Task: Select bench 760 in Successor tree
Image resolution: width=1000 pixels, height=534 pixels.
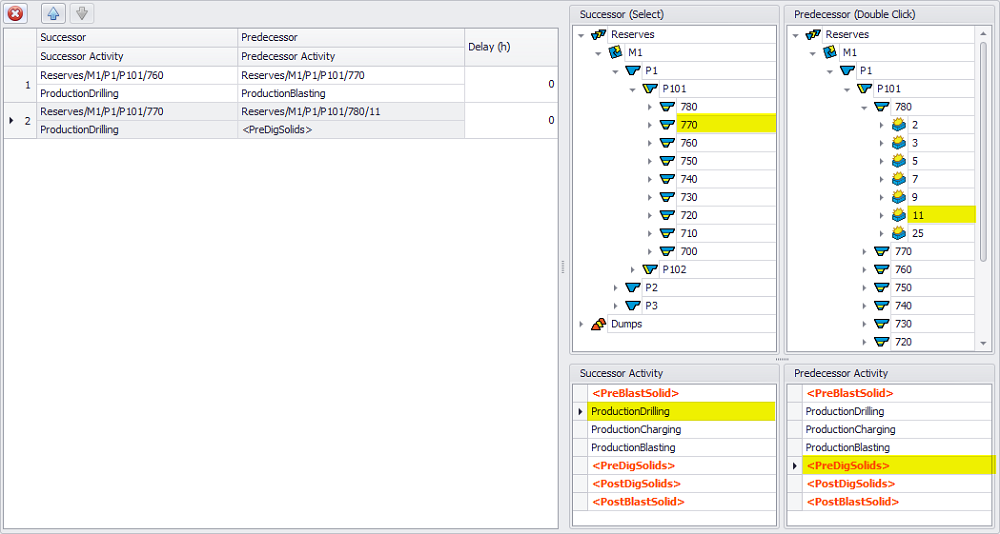Action: tap(688, 143)
